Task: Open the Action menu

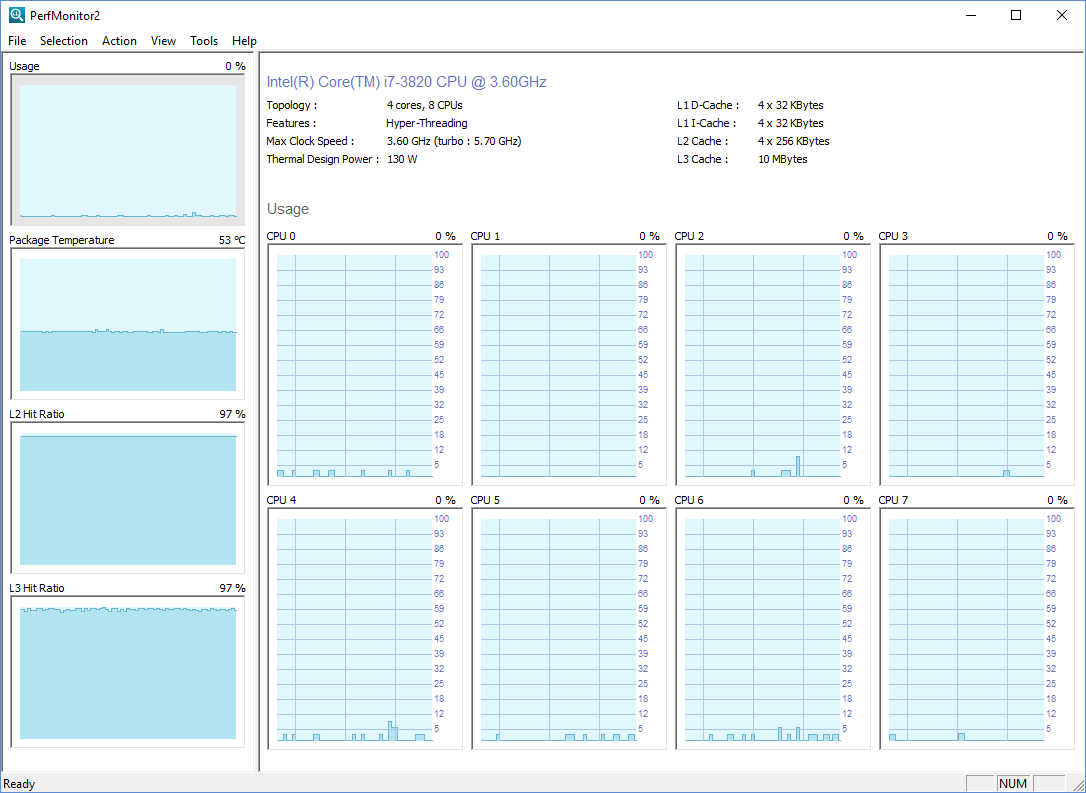Action: pyautogui.click(x=119, y=41)
